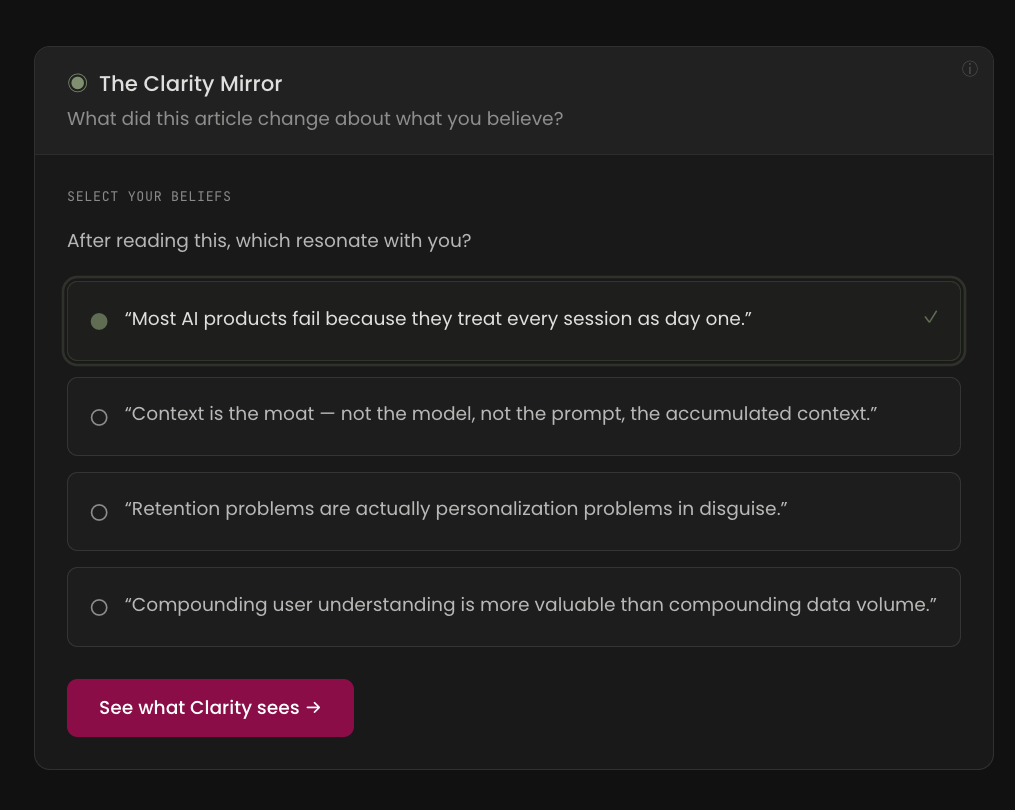The width and height of the screenshot is (1015, 810).
Task: Click the info icon in the top right corner
Action: (x=969, y=69)
